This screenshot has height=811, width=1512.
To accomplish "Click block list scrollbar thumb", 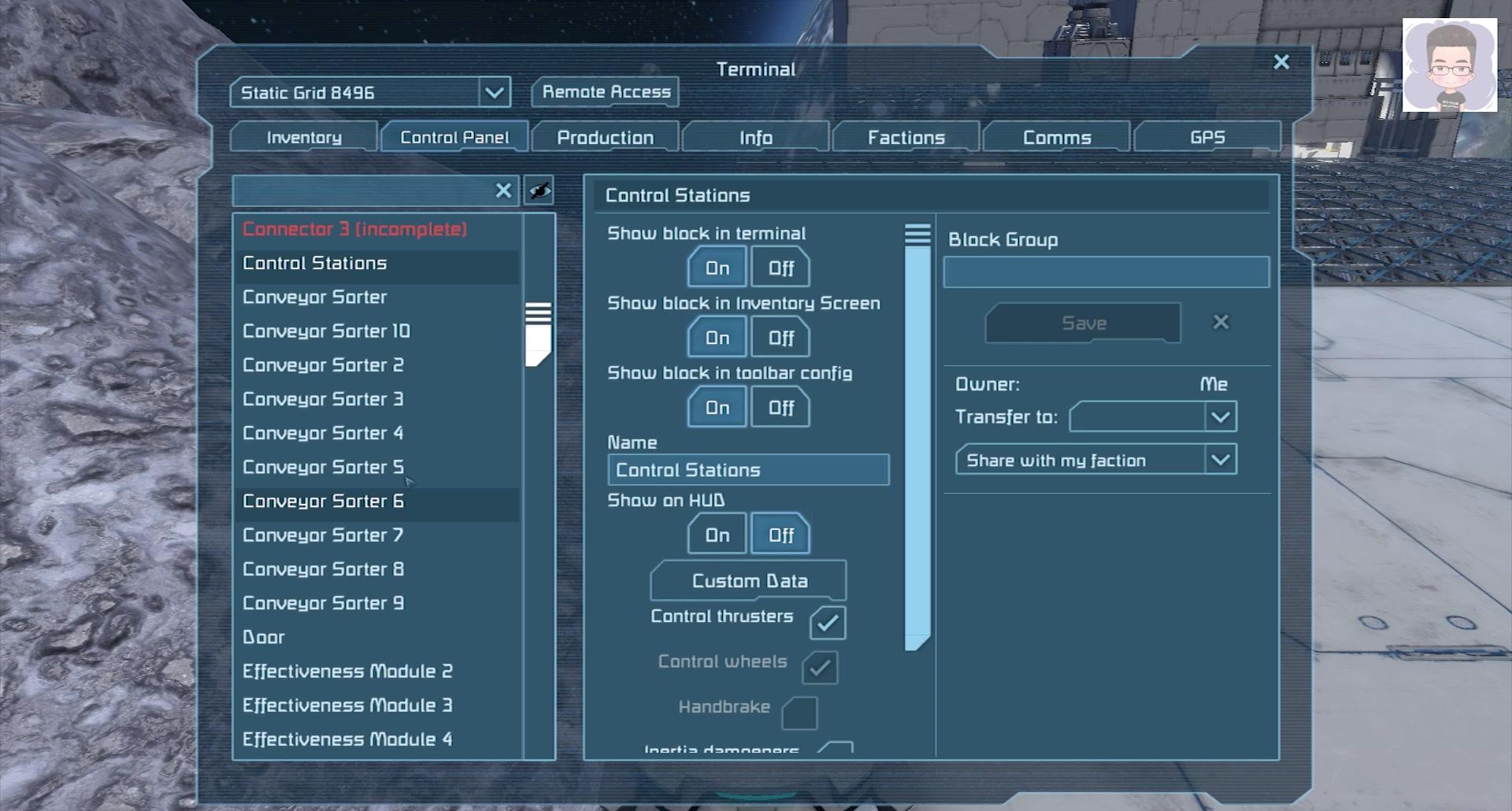I will [538, 335].
